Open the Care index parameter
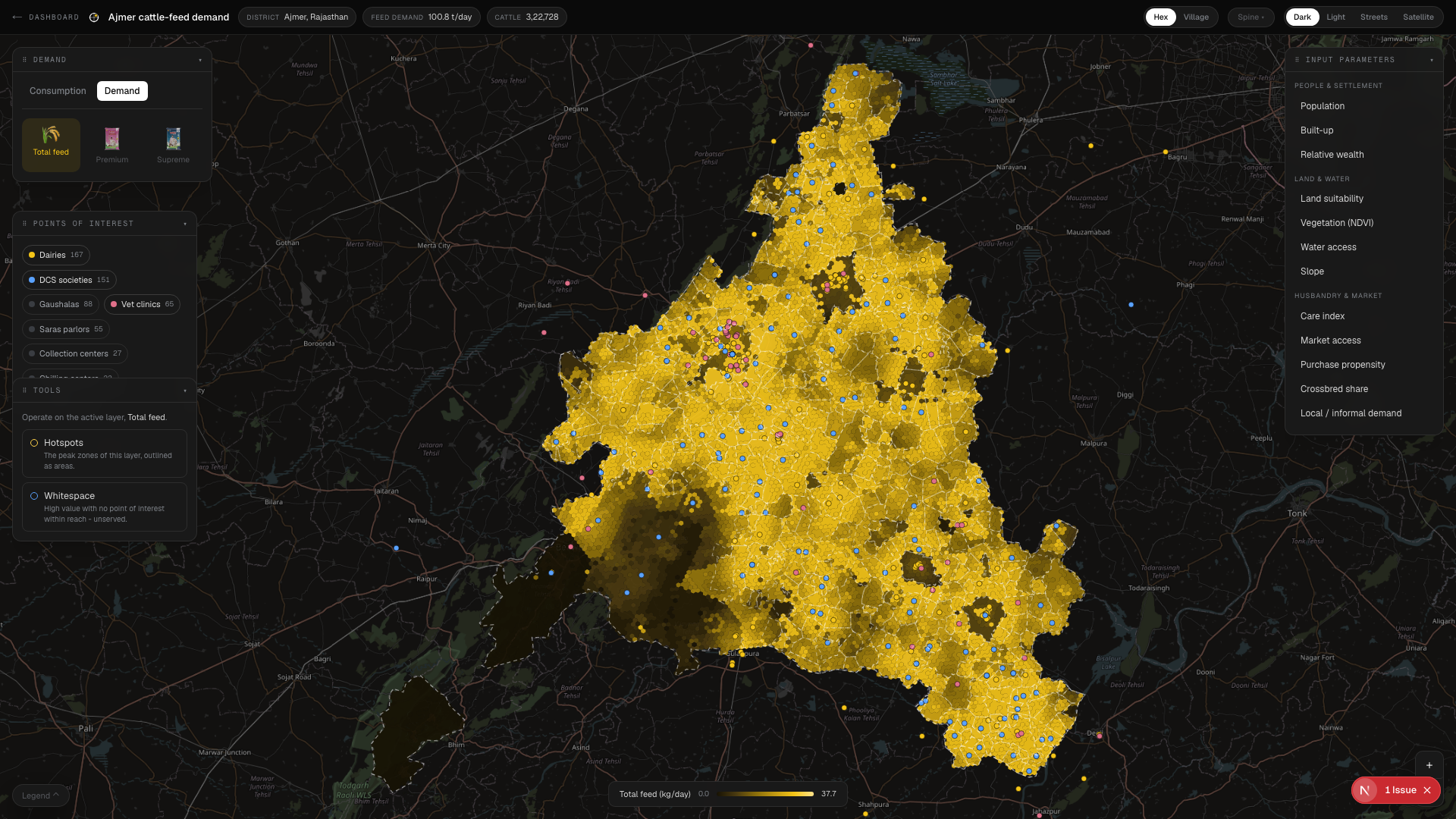 [1364, 316]
